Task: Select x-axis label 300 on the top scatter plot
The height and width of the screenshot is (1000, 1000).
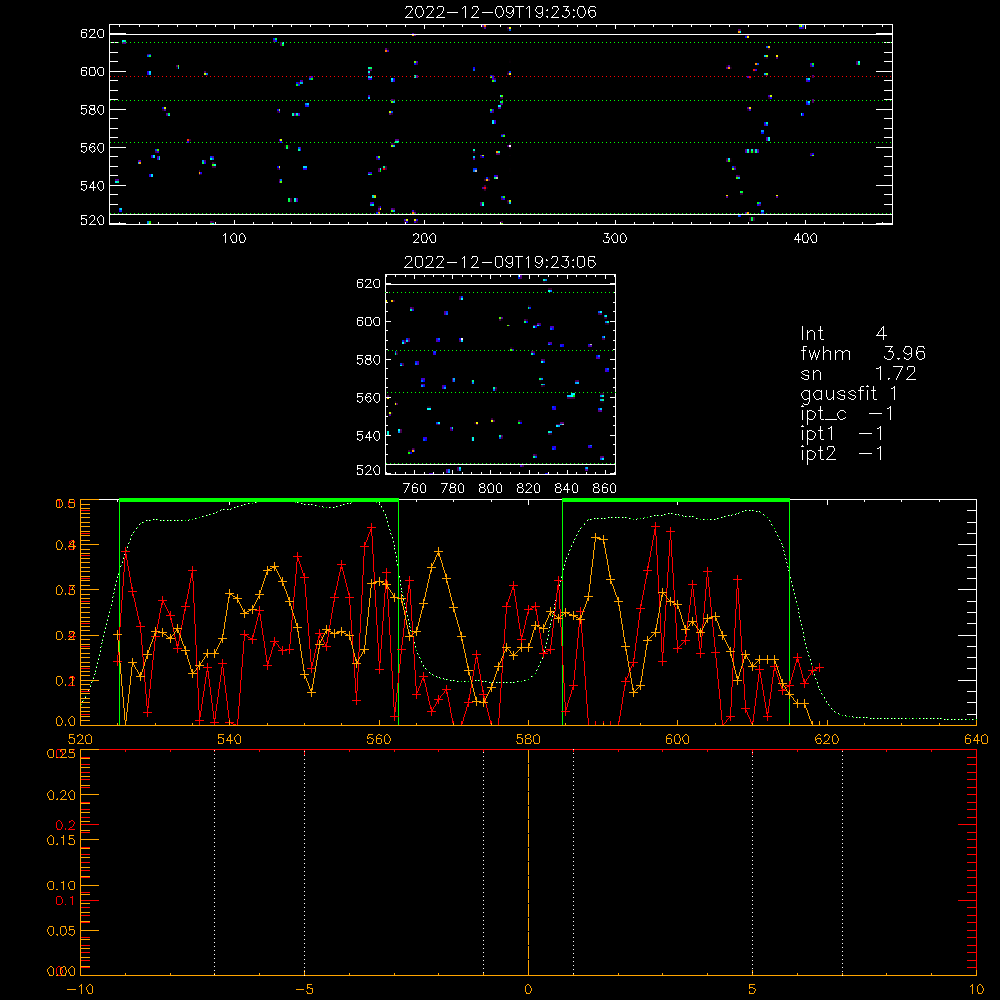Action: 615,239
